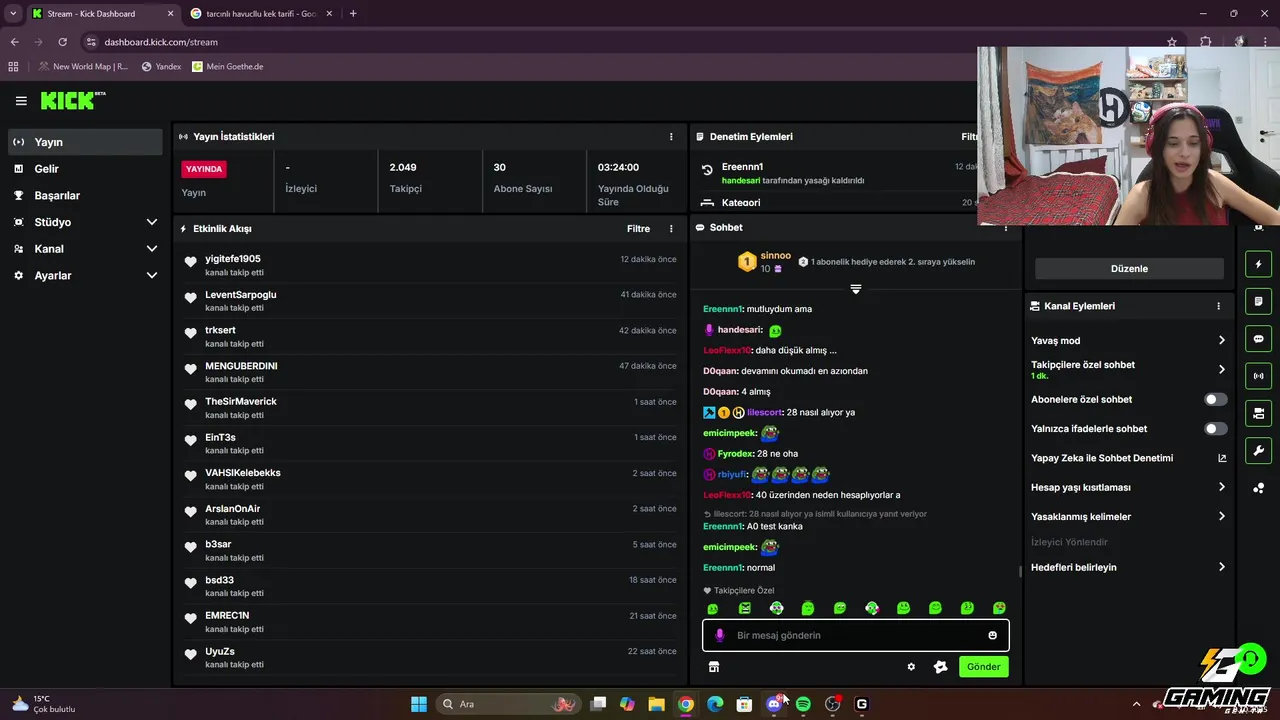Click sinnoo in the chat leaderboard
This screenshot has height=720, width=1280.
tap(775, 256)
